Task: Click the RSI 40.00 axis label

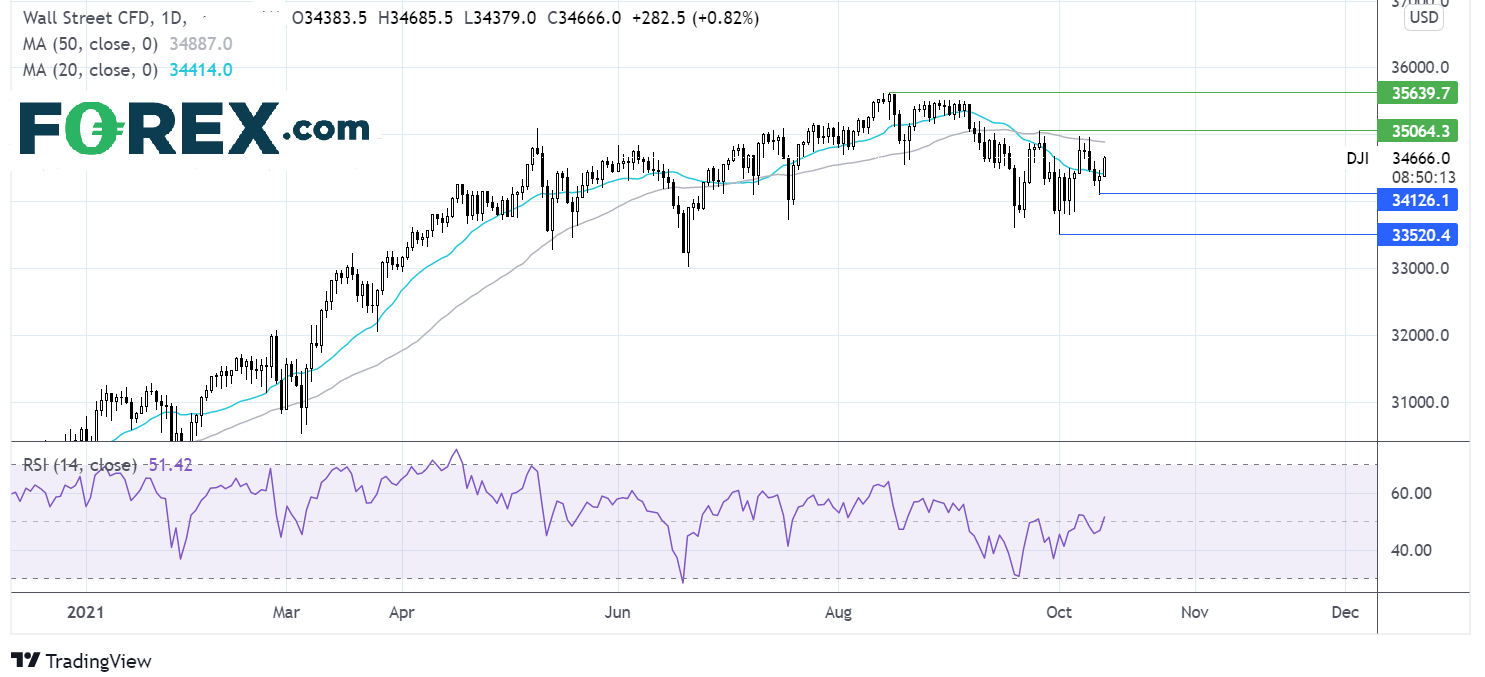Action: pyautogui.click(x=1411, y=550)
